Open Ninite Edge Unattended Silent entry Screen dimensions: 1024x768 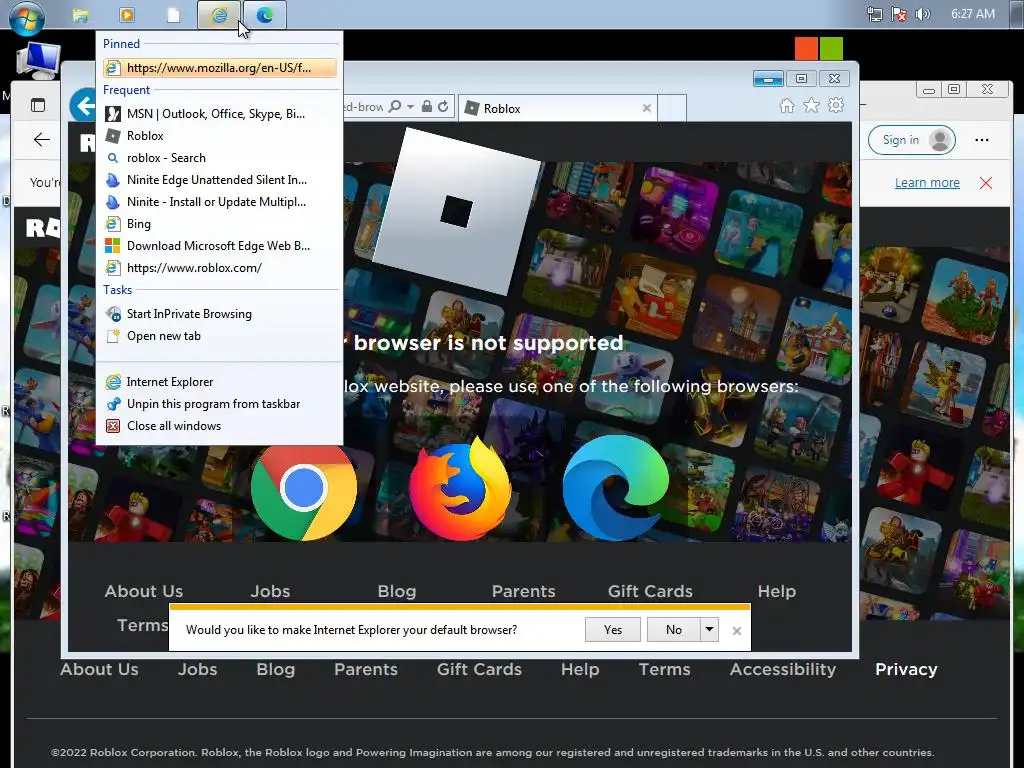[x=219, y=180]
